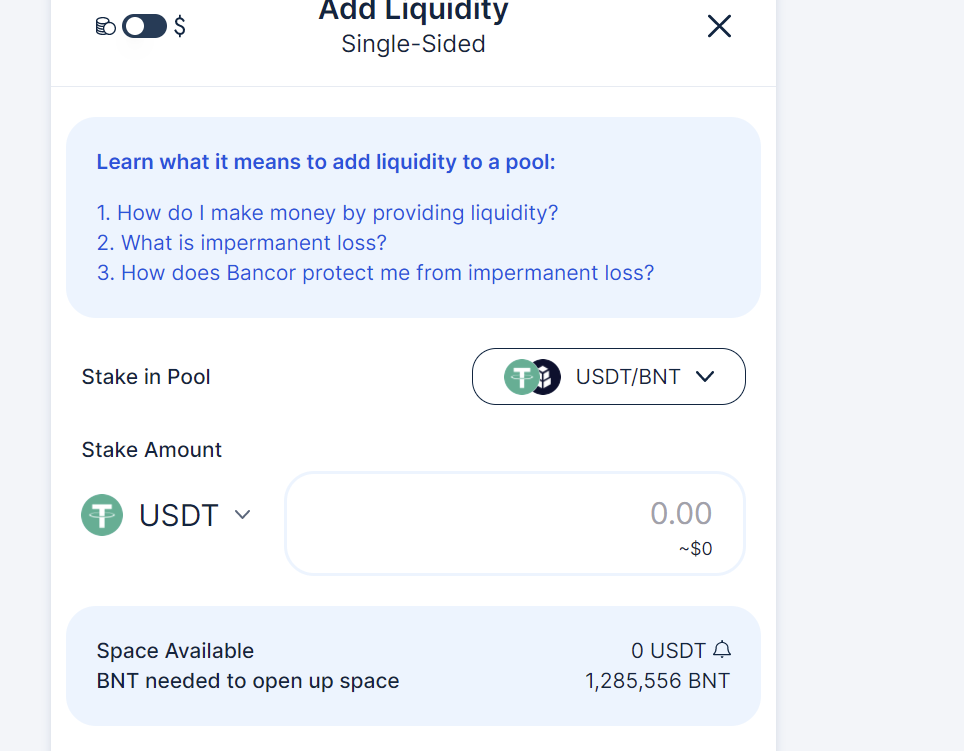Click the USDT stake token label
This screenshot has width=964, height=751.
[x=179, y=515]
